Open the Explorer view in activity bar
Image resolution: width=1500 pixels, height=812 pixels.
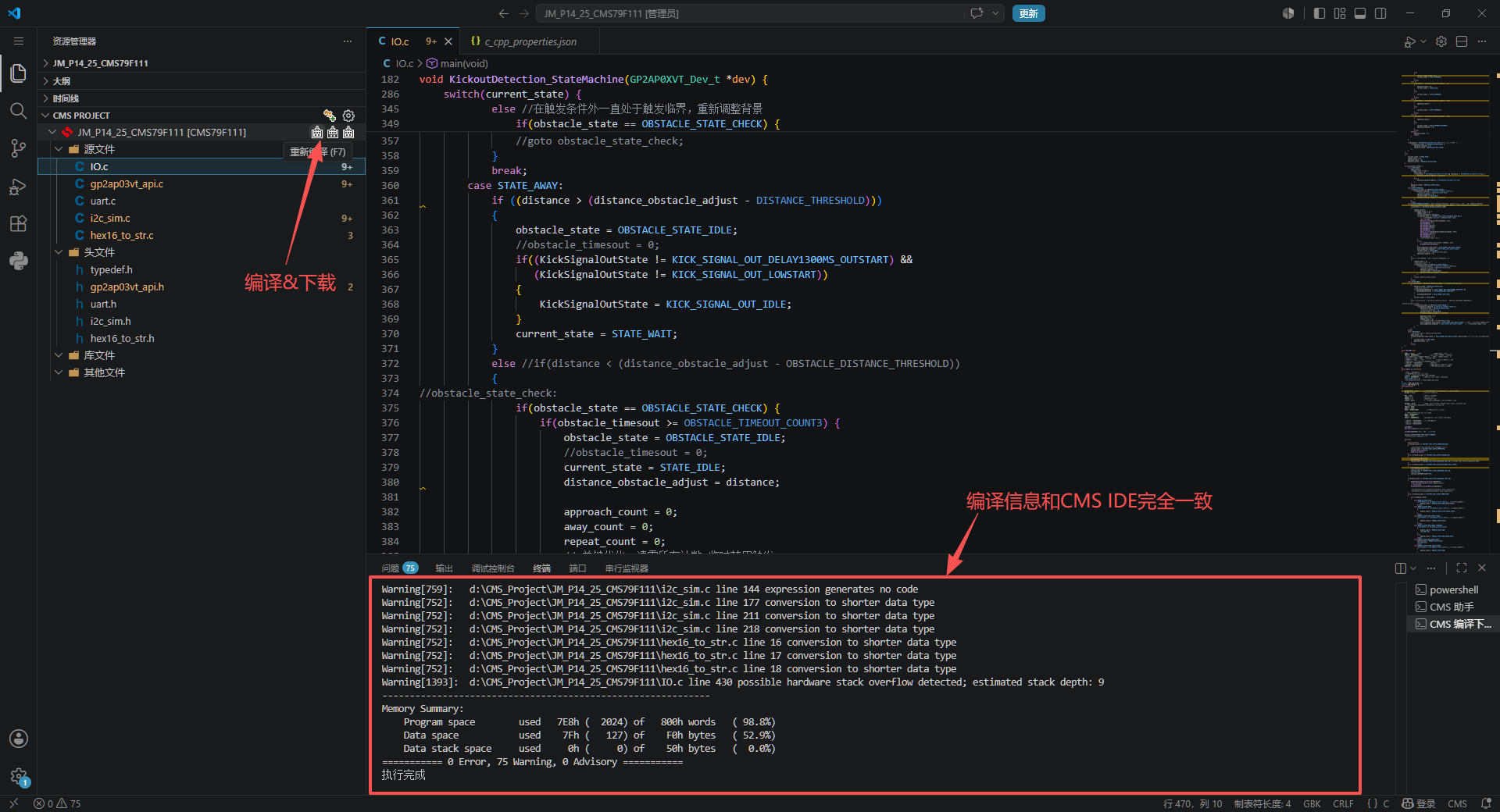pos(19,73)
